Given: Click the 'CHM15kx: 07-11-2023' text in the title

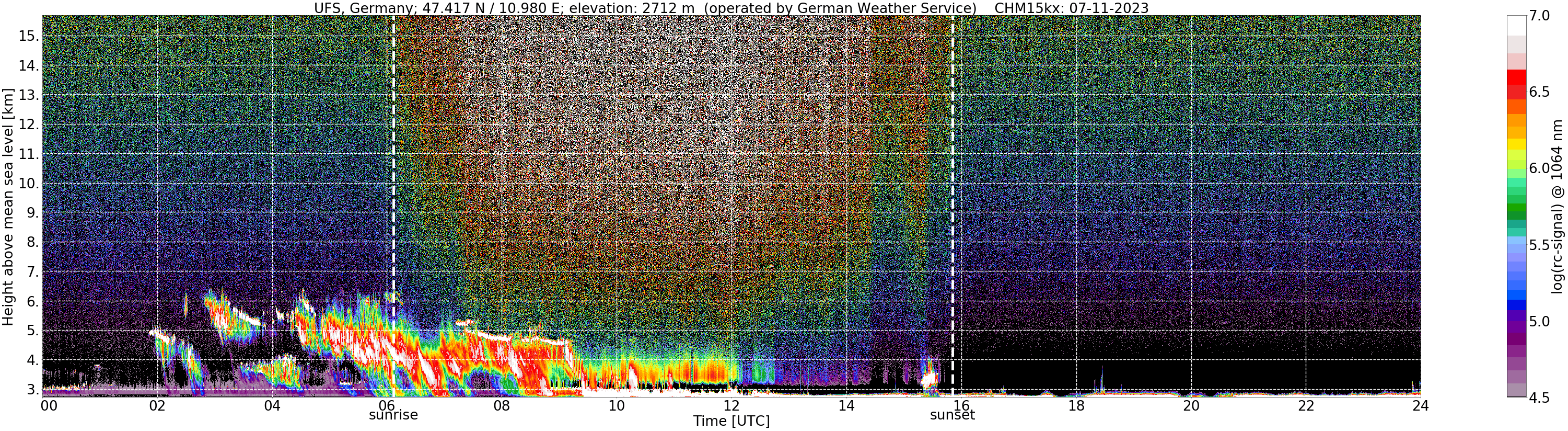Looking at the screenshot, I should [1071, 8].
